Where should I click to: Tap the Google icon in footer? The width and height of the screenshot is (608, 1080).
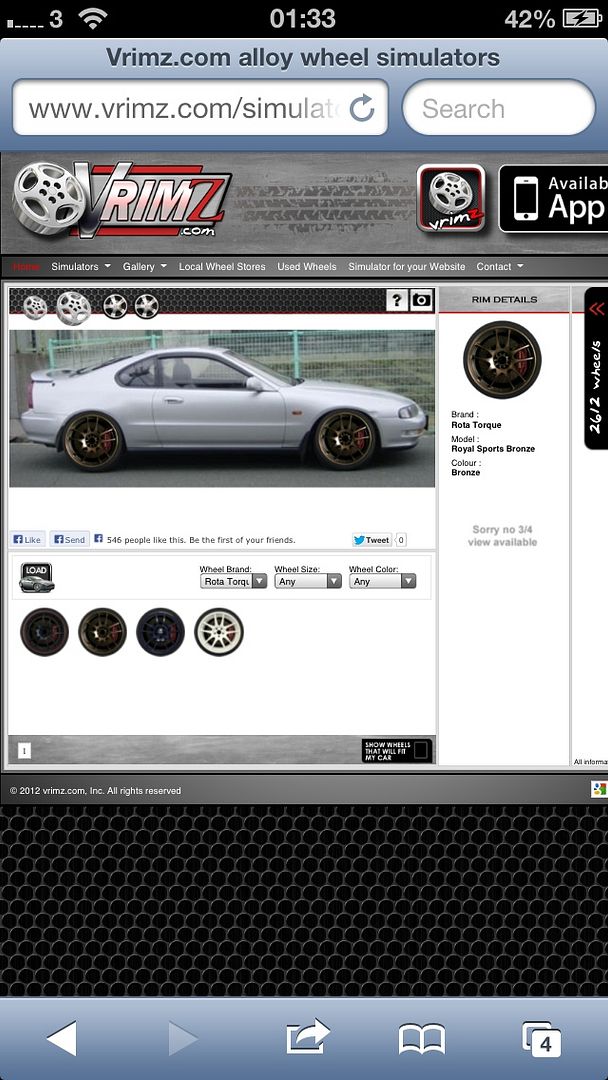(x=598, y=789)
